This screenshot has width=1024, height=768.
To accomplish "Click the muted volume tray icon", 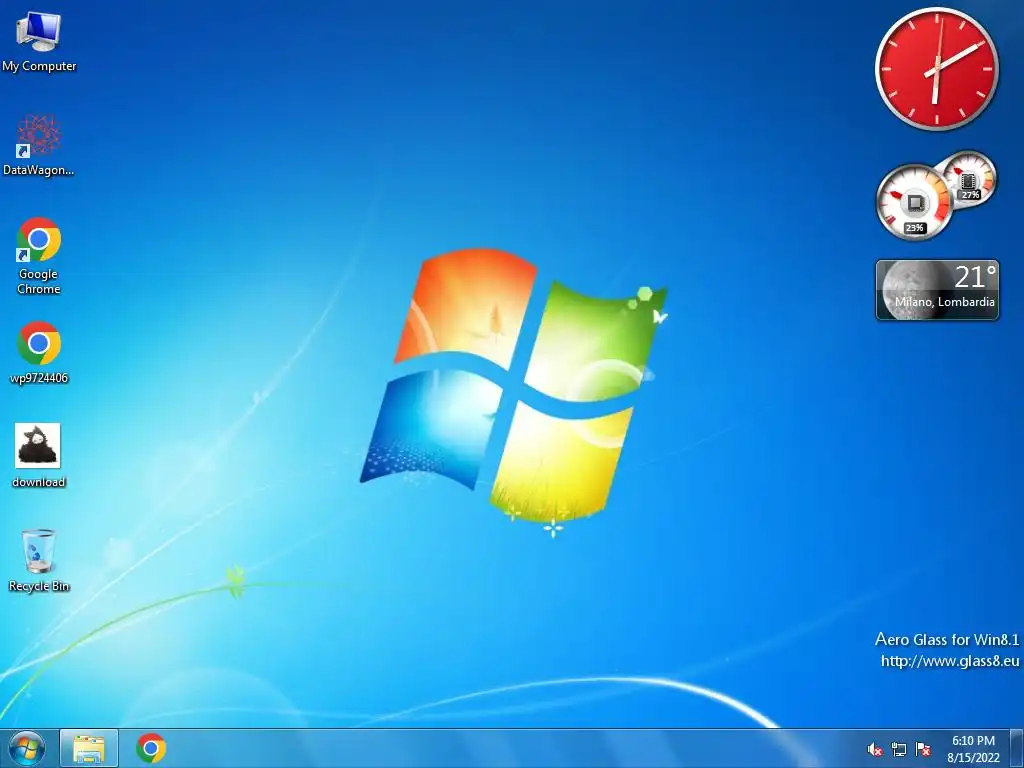I will tap(875, 750).
